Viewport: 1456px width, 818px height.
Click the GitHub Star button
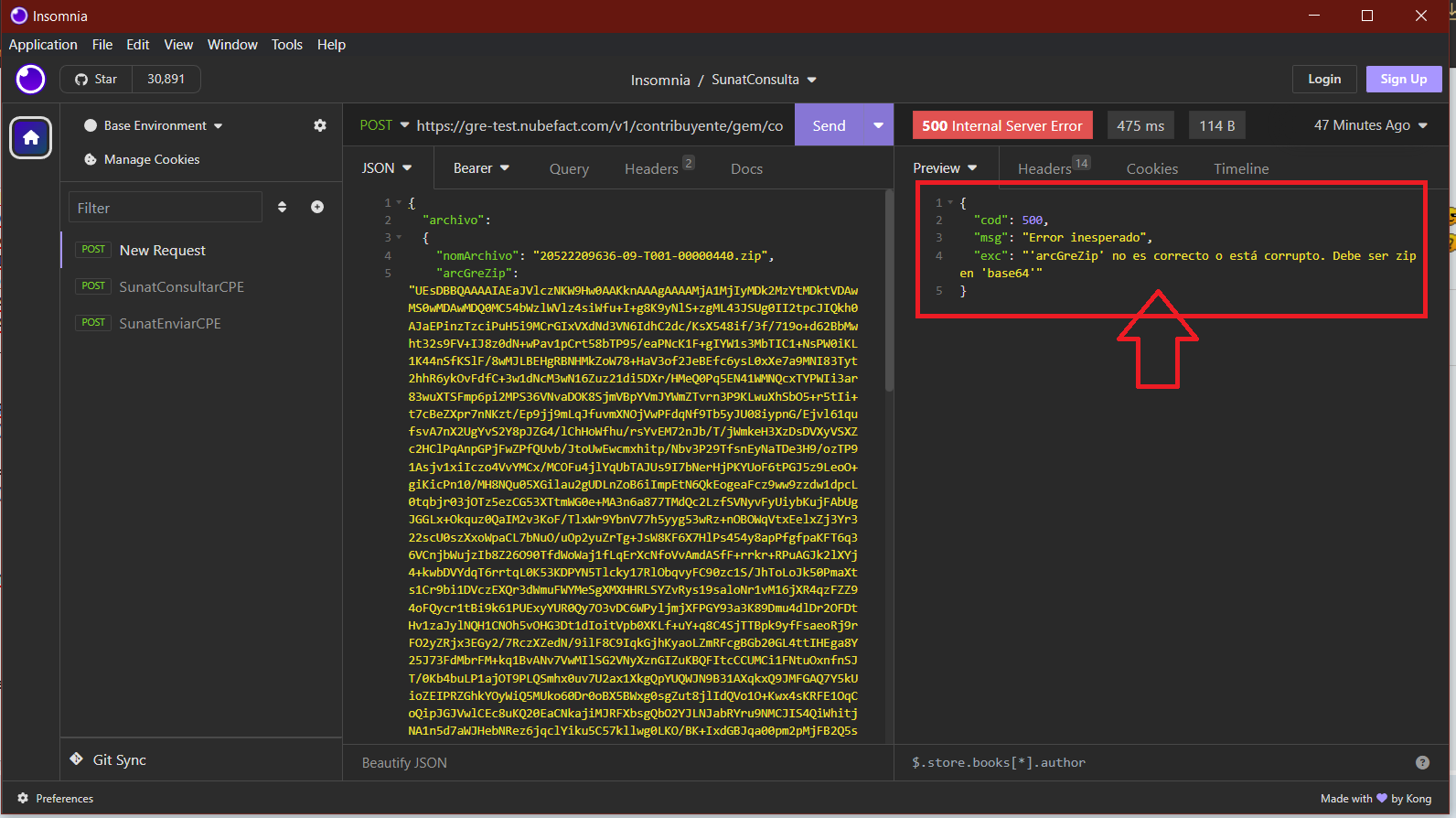pos(97,80)
